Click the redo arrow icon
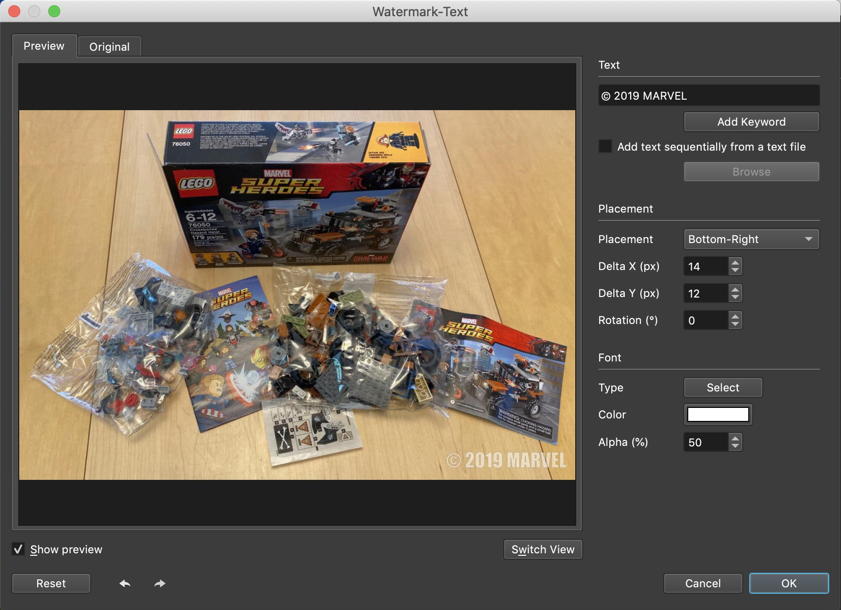The image size is (841, 610). point(159,583)
